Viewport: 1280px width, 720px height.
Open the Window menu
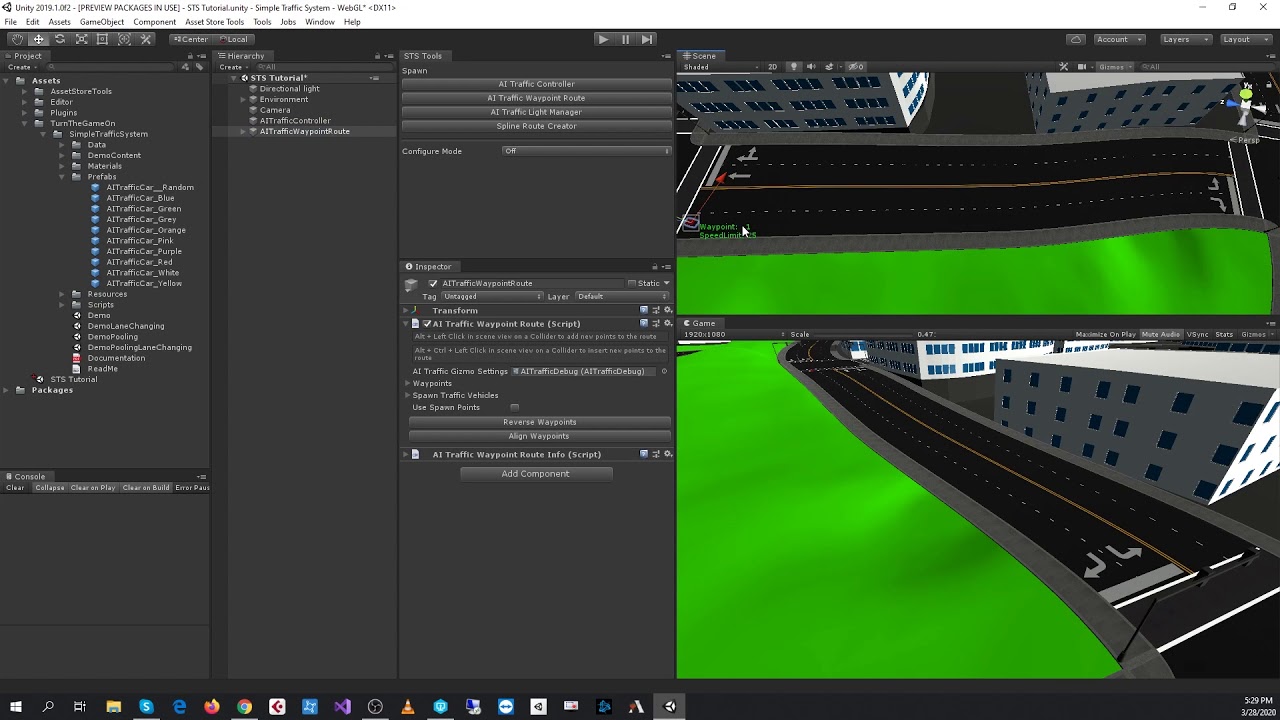(x=320, y=22)
